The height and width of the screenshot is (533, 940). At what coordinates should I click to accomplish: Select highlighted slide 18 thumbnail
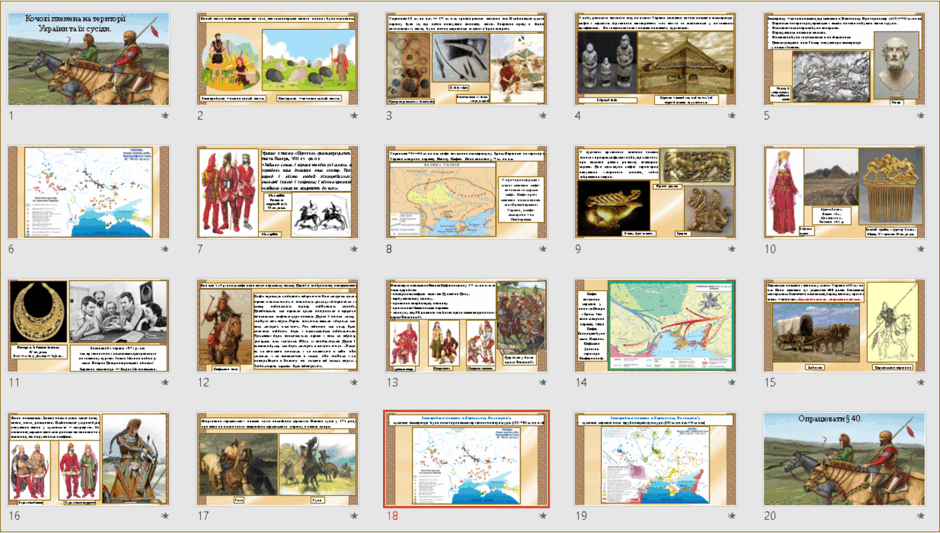466,459
